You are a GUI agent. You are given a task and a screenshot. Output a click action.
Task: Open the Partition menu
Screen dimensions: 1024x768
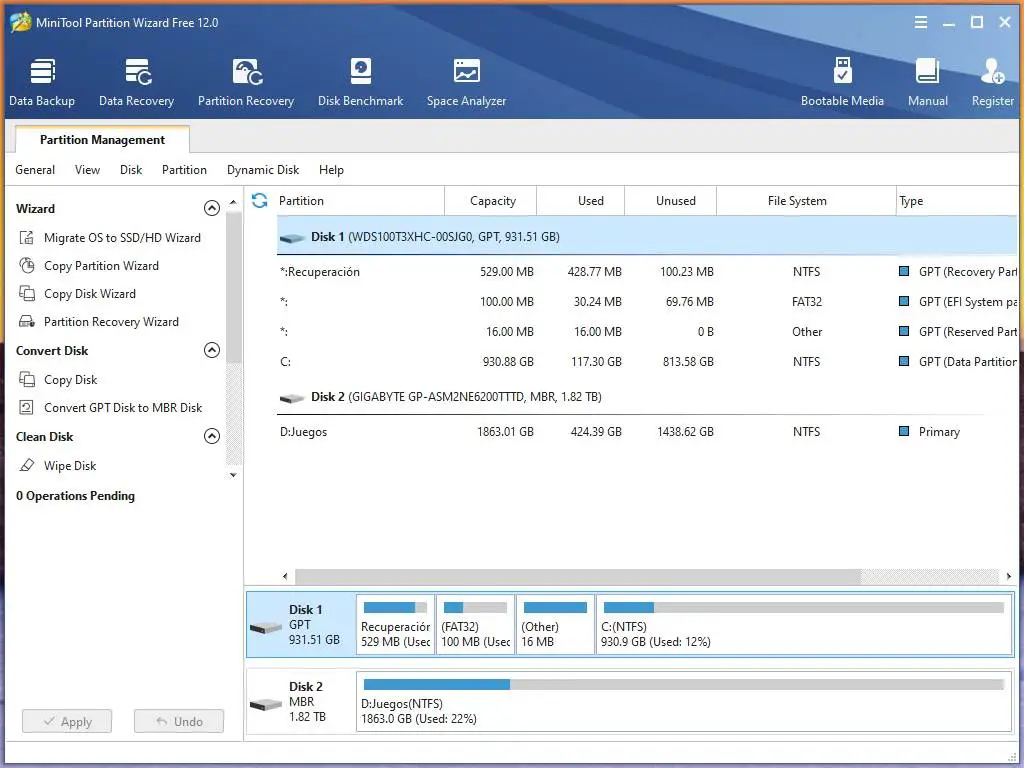(x=184, y=170)
